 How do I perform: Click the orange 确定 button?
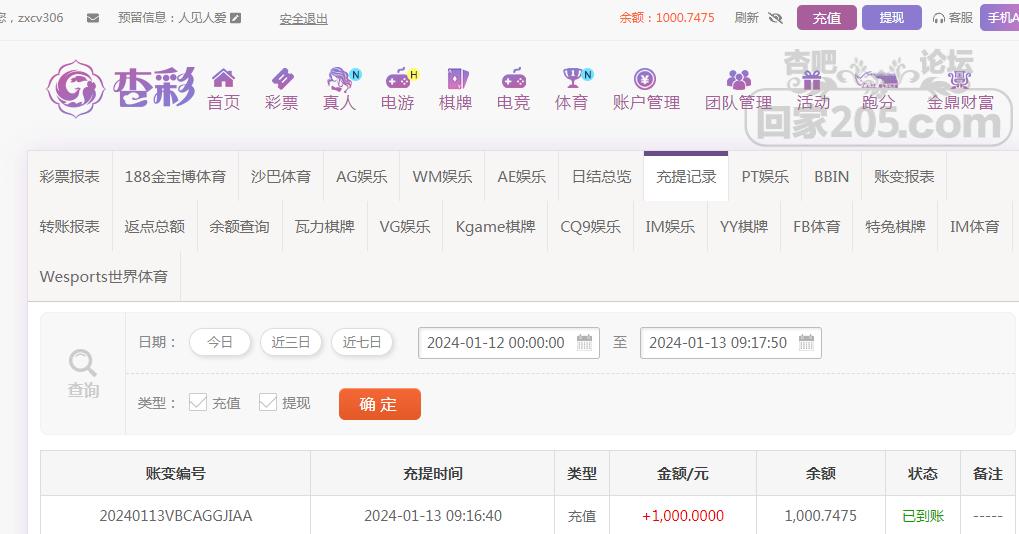pos(379,404)
